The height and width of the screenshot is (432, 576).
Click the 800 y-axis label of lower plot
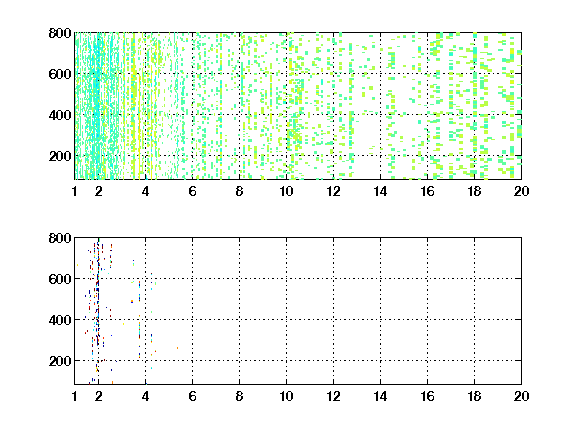coord(60,238)
